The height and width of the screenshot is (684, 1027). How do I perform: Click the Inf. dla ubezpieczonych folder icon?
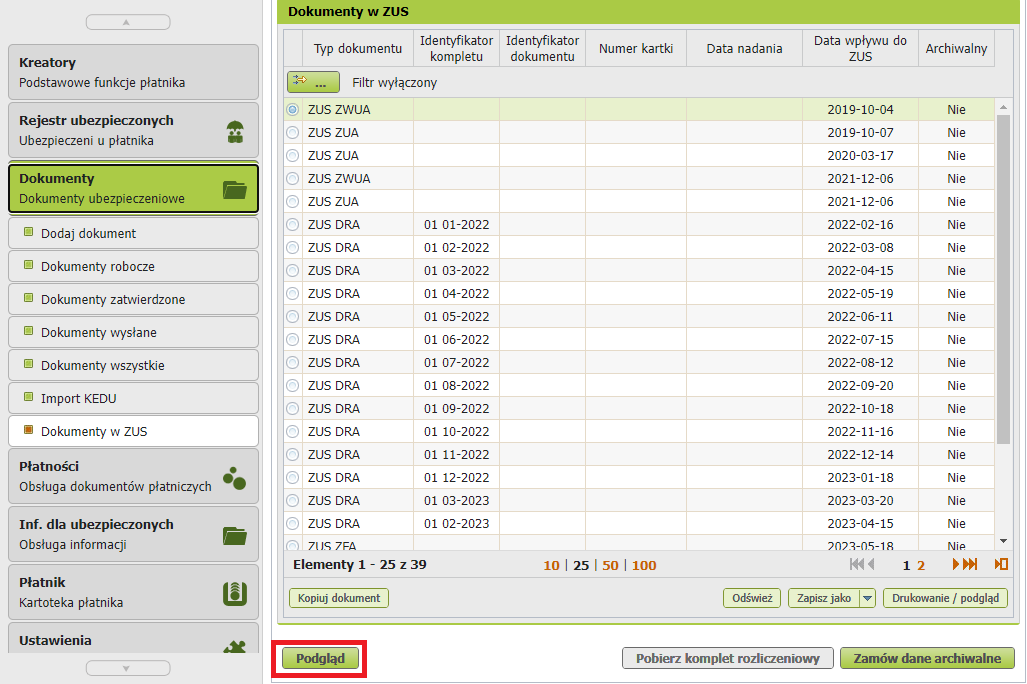click(234, 535)
